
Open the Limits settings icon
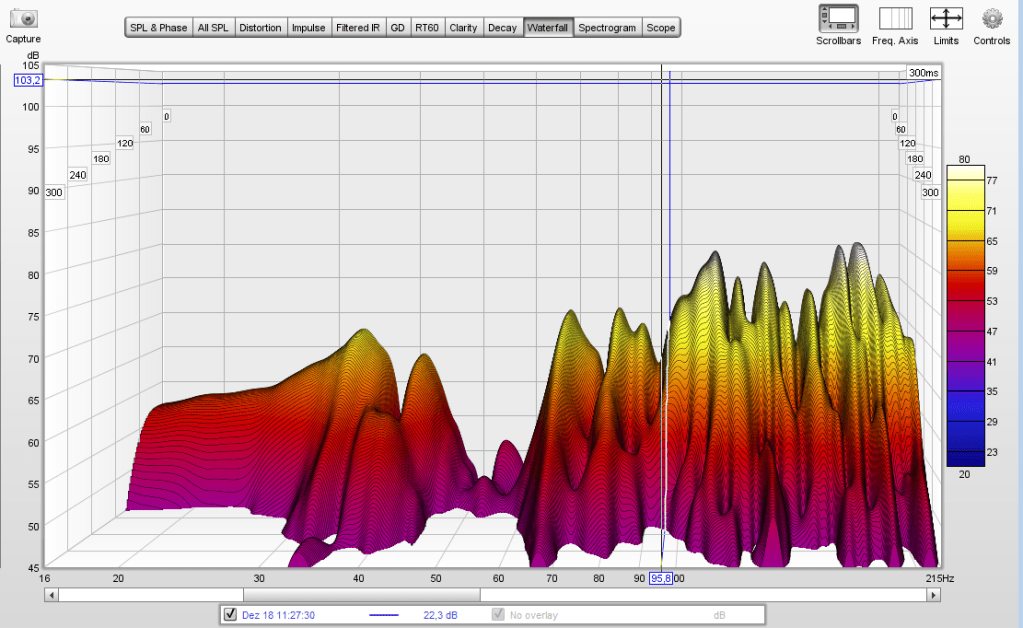tap(945, 18)
